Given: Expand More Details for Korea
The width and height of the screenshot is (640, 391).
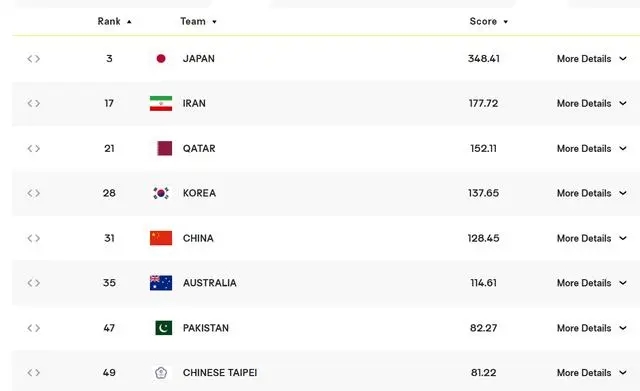Looking at the screenshot, I should pyautogui.click(x=591, y=193).
